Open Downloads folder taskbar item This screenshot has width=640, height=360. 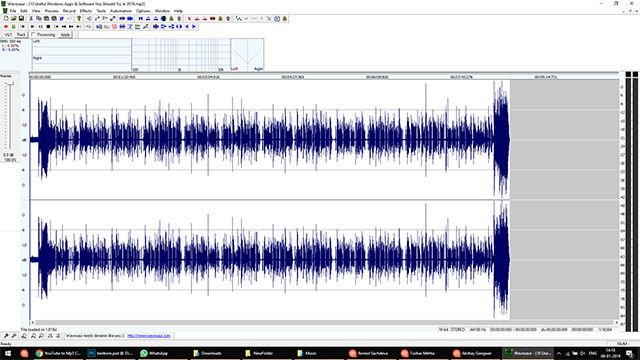point(208,353)
